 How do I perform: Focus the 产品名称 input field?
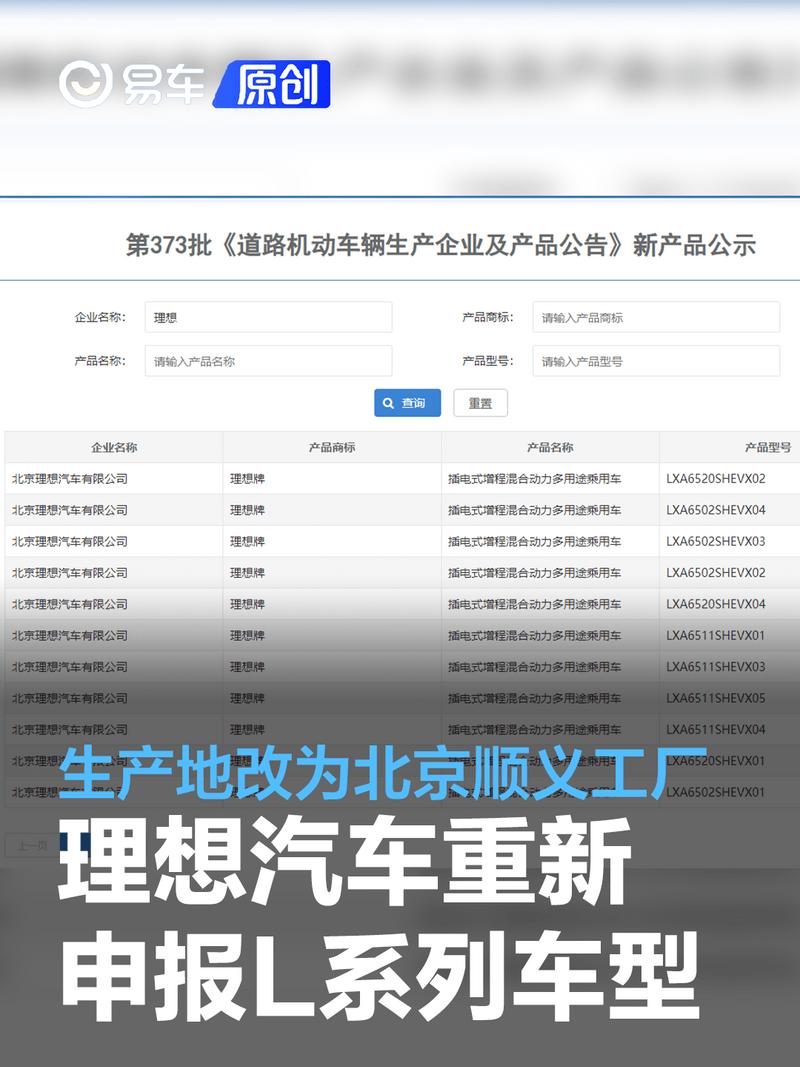click(x=268, y=361)
